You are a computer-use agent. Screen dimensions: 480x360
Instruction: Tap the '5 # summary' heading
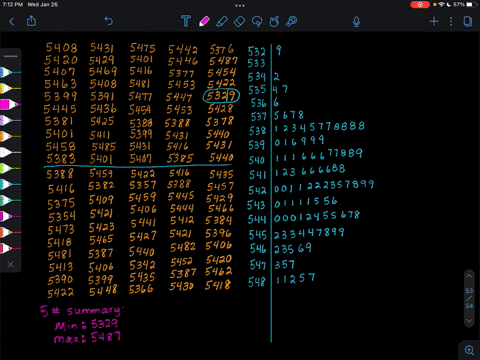82,311
